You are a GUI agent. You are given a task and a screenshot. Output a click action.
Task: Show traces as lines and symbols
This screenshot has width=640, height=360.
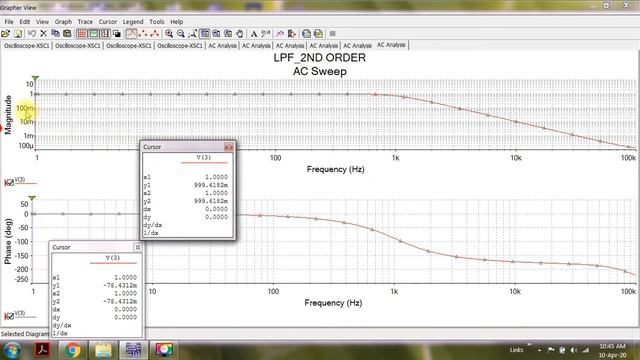coord(155,34)
